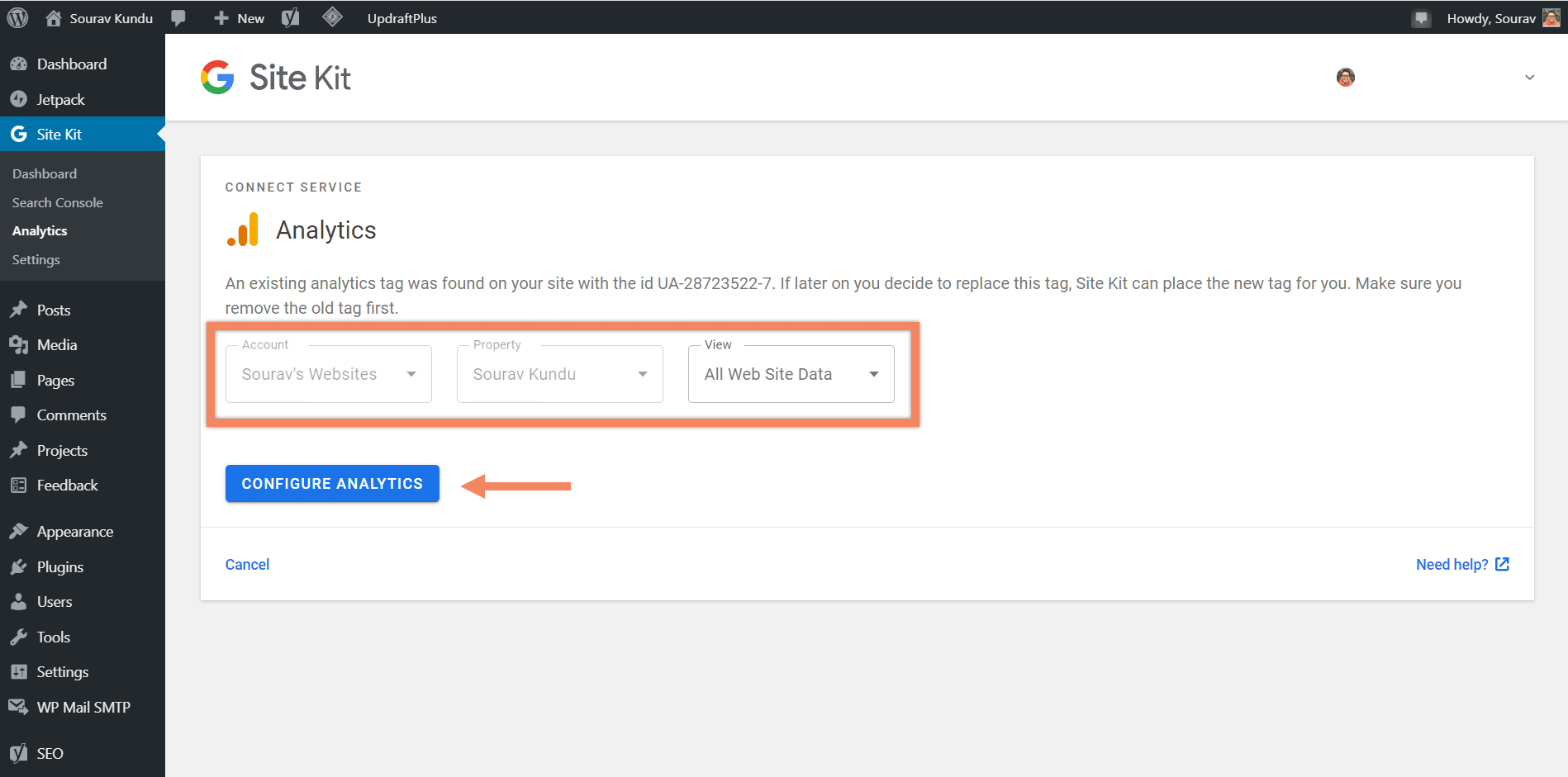This screenshot has height=777, width=1568.
Task: Expand the Site Kit account chevron
Action: (1529, 77)
